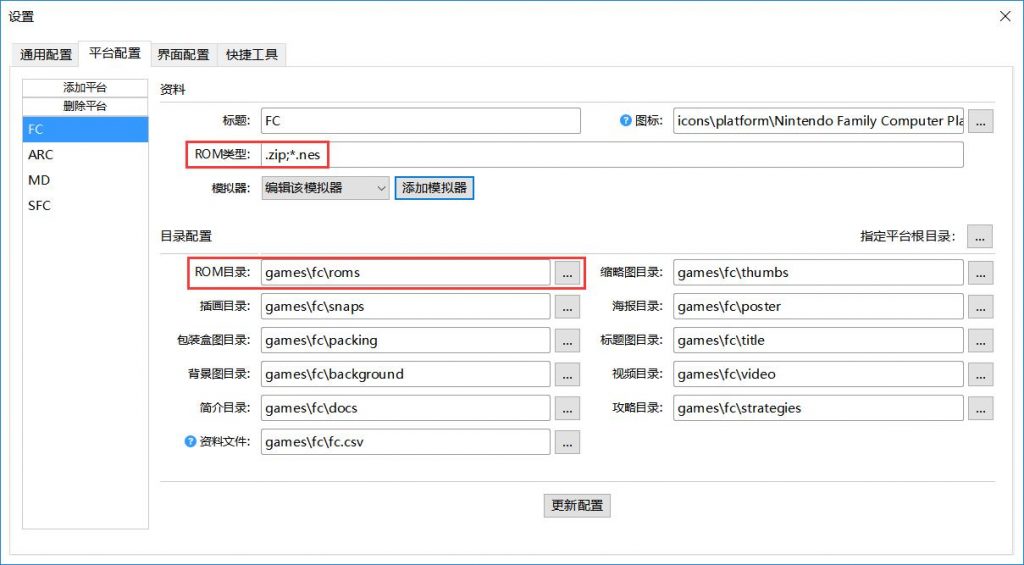This screenshot has height=565, width=1024.
Task: Click 删除平台 to remove platform
Action: (85, 106)
